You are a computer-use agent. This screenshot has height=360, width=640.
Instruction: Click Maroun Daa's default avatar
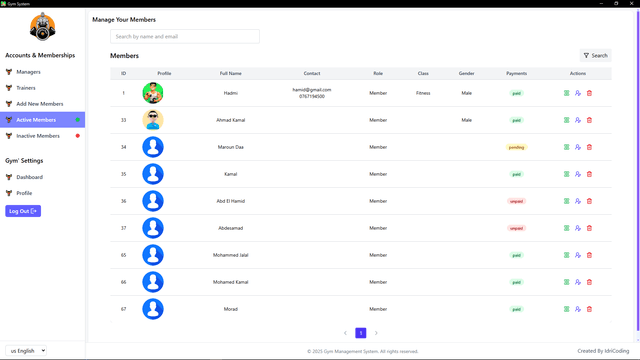tap(153, 147)
